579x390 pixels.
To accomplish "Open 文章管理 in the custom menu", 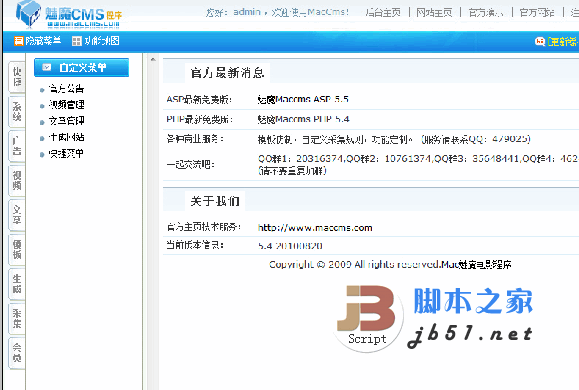I will (66, 121).
